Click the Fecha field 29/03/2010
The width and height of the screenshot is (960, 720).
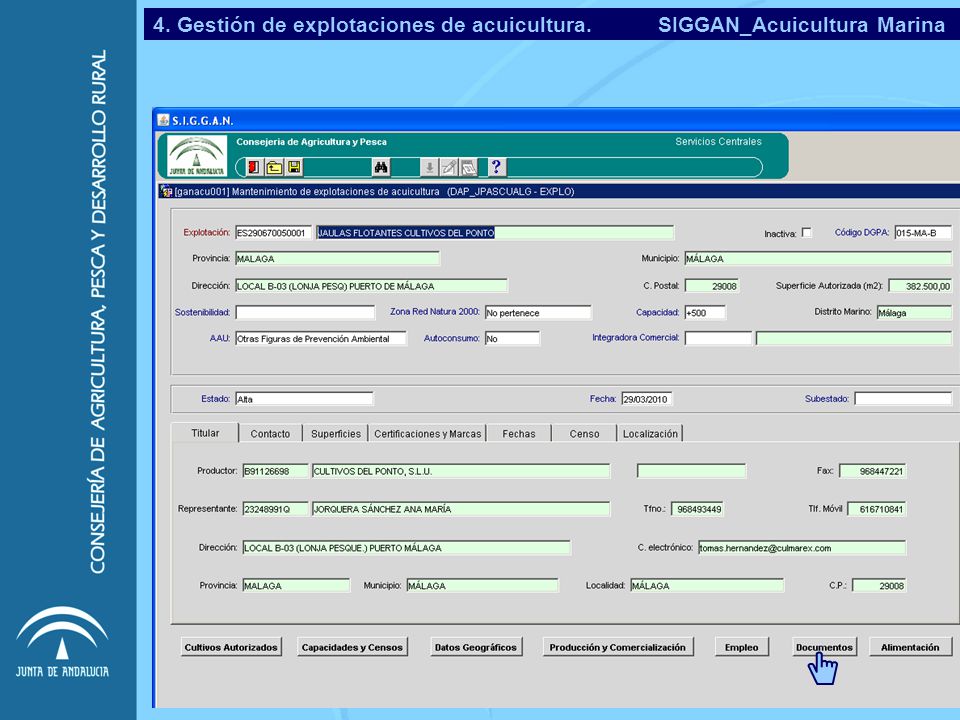(x=647, y=399)
